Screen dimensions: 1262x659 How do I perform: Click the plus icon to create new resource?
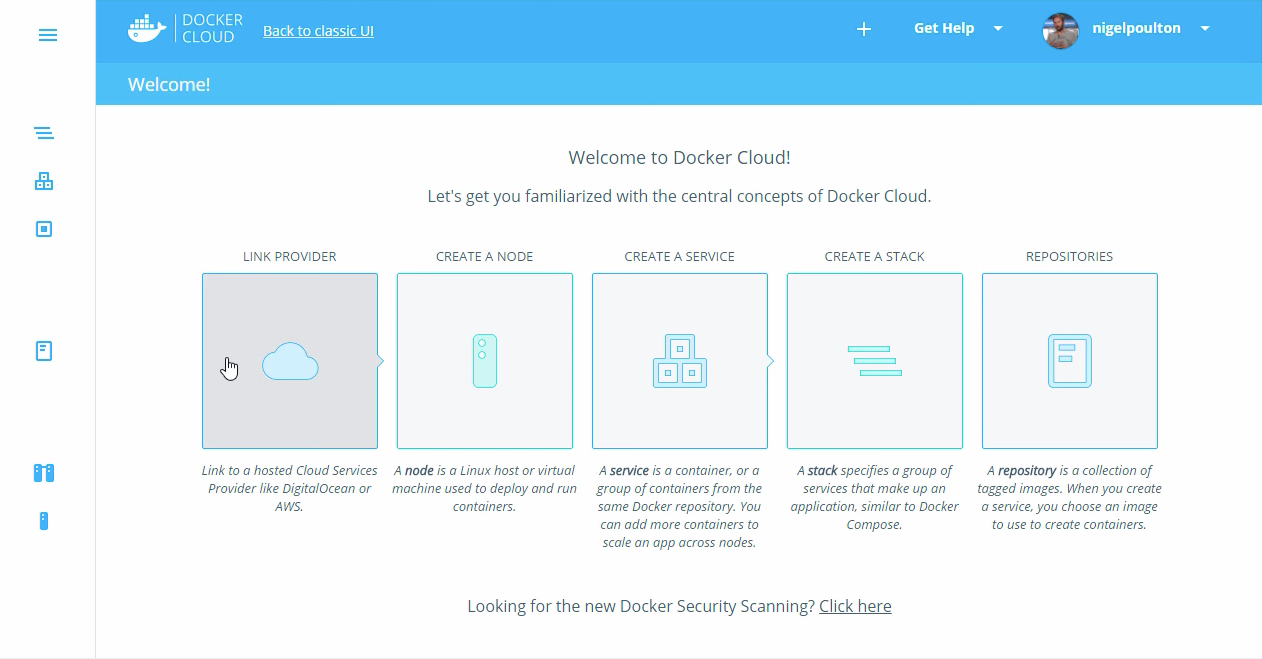[863, 29]
